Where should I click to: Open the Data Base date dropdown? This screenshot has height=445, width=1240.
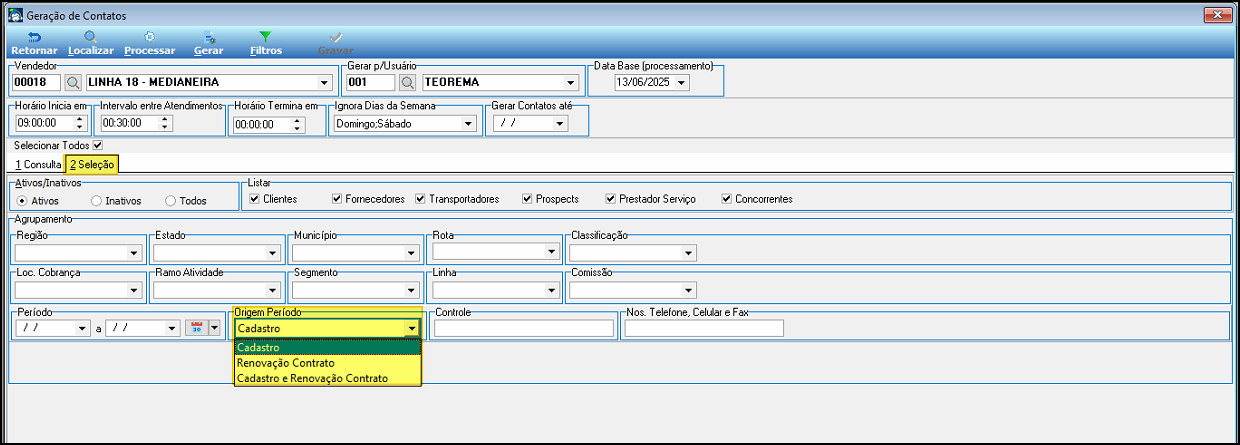[682, 83]
